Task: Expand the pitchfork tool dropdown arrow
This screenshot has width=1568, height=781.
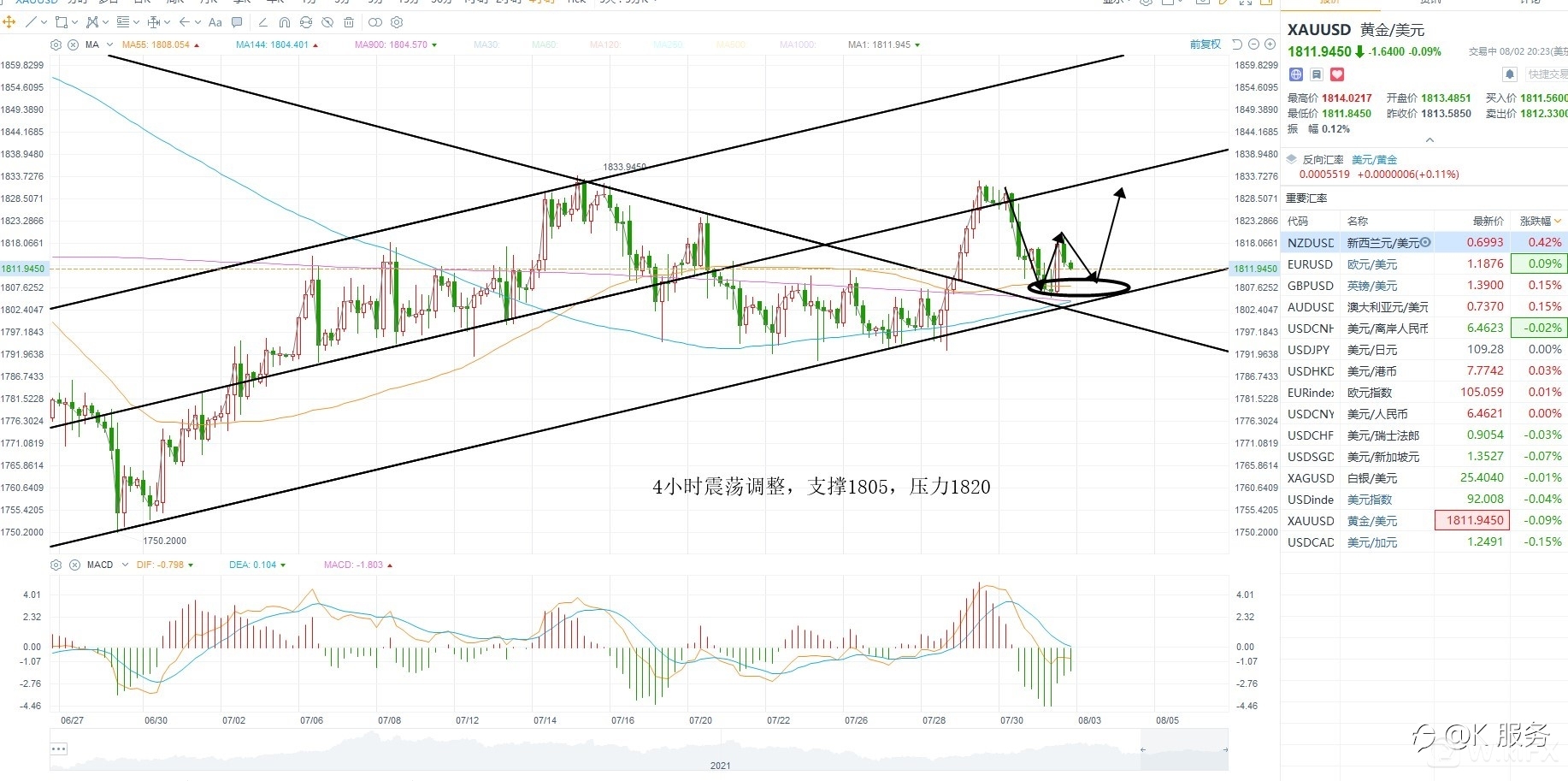Action: click(x=106, y=23)
